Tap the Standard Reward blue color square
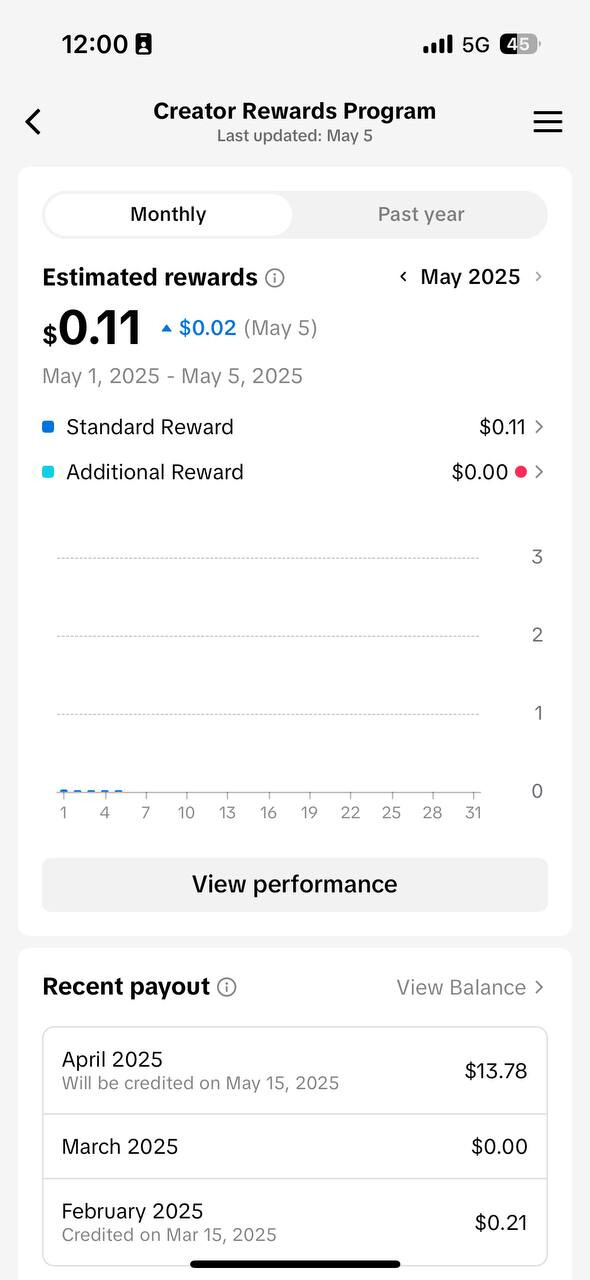 tap(48, 427)
